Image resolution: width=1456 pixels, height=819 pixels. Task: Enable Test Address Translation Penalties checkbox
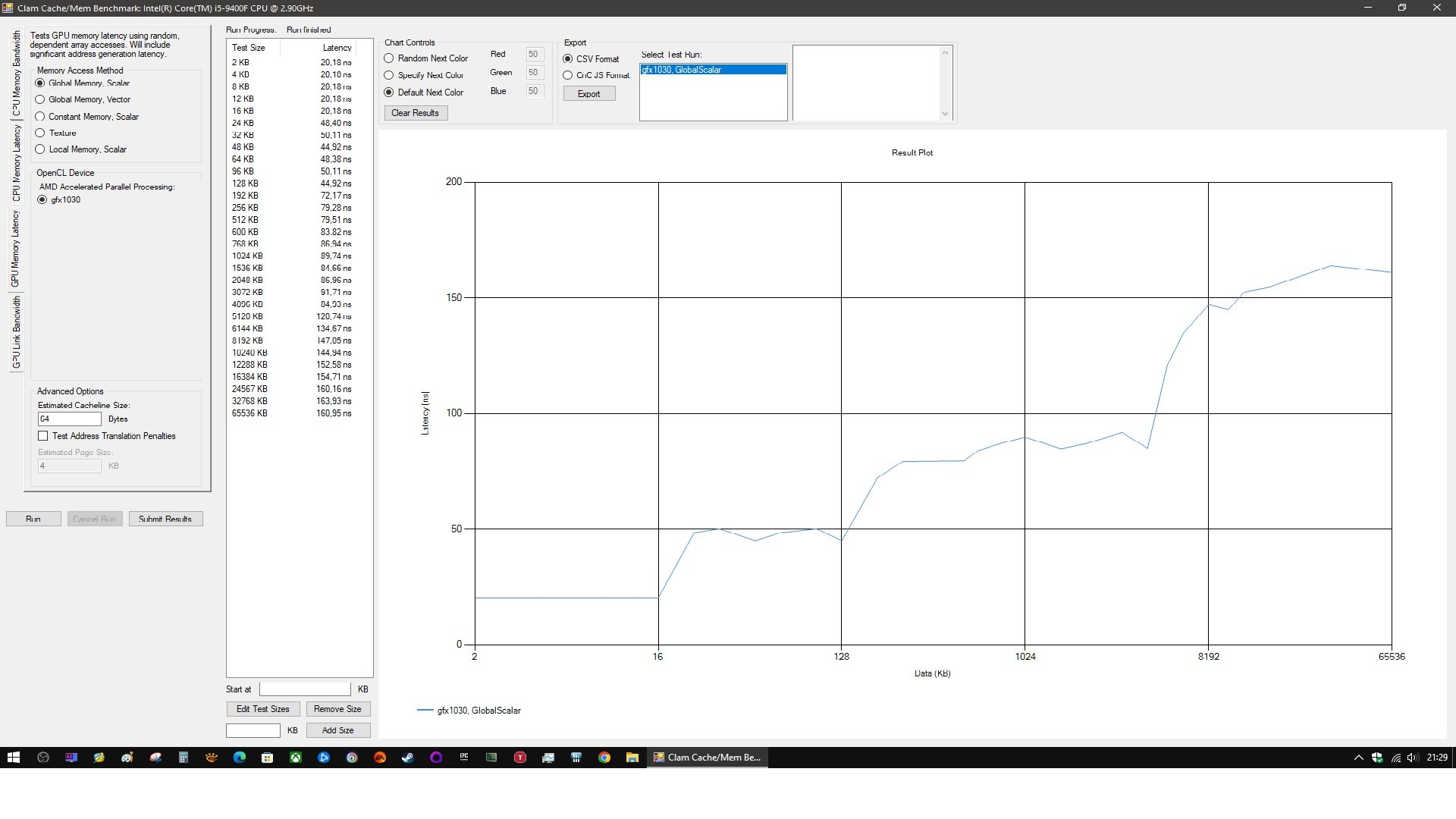coord(43,436)
